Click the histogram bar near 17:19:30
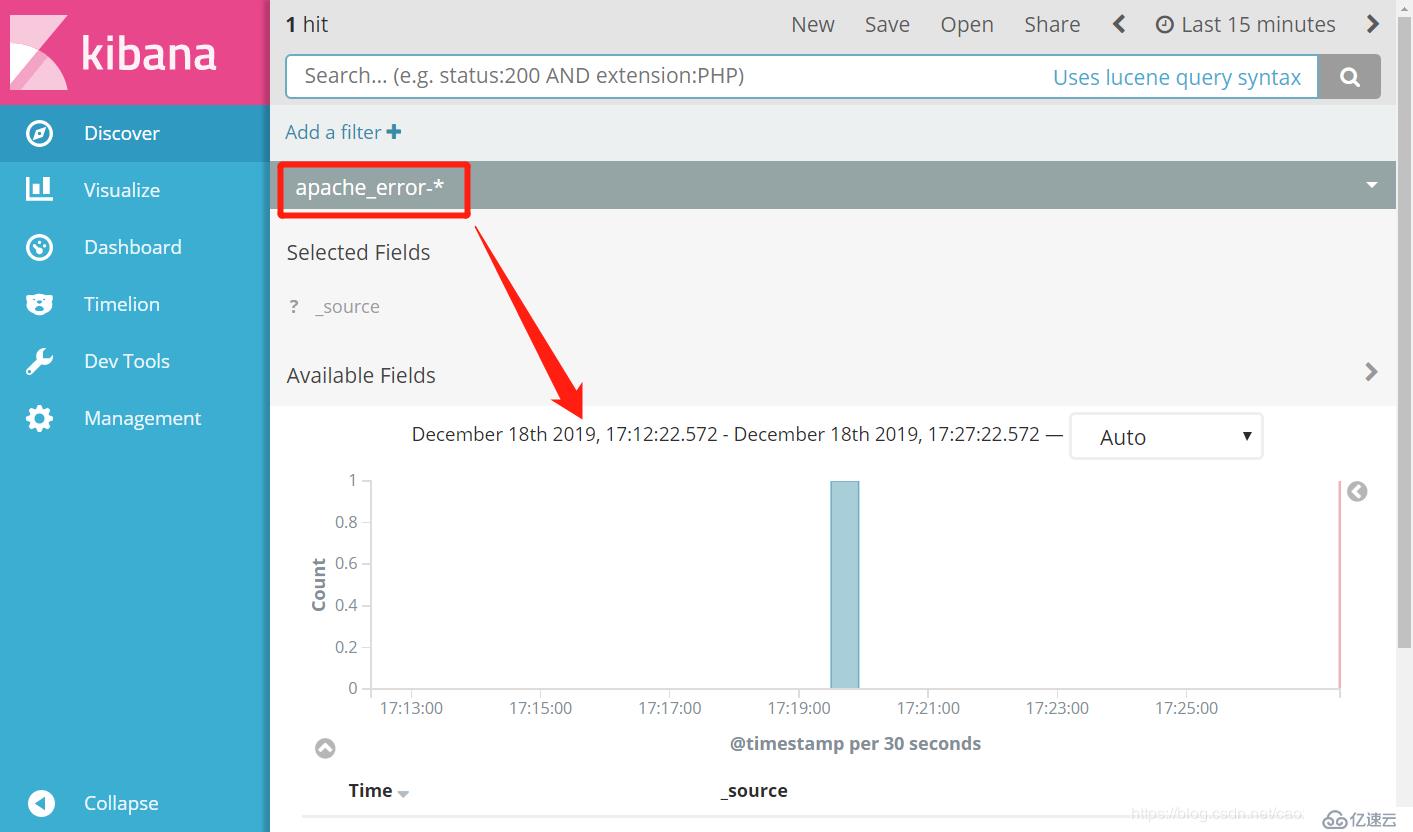Screen dimensions: 1413x832 [844, 585]
